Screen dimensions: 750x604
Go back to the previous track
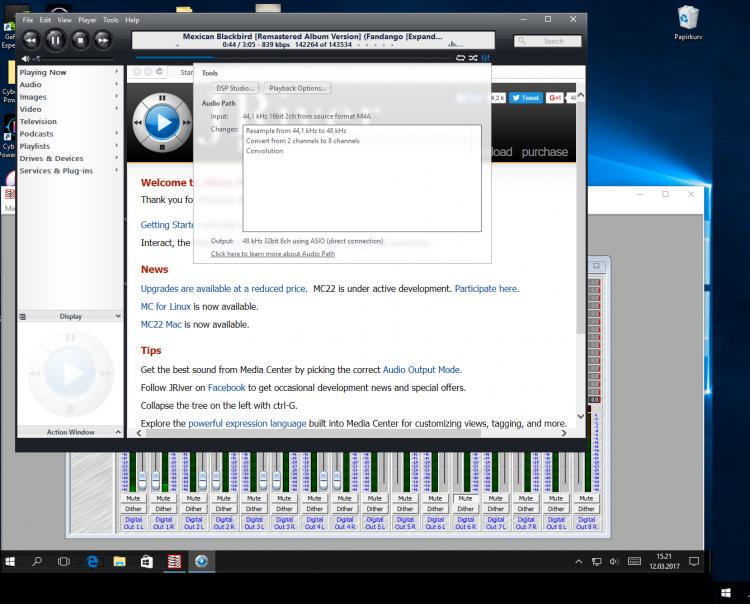tap(31, 40)
